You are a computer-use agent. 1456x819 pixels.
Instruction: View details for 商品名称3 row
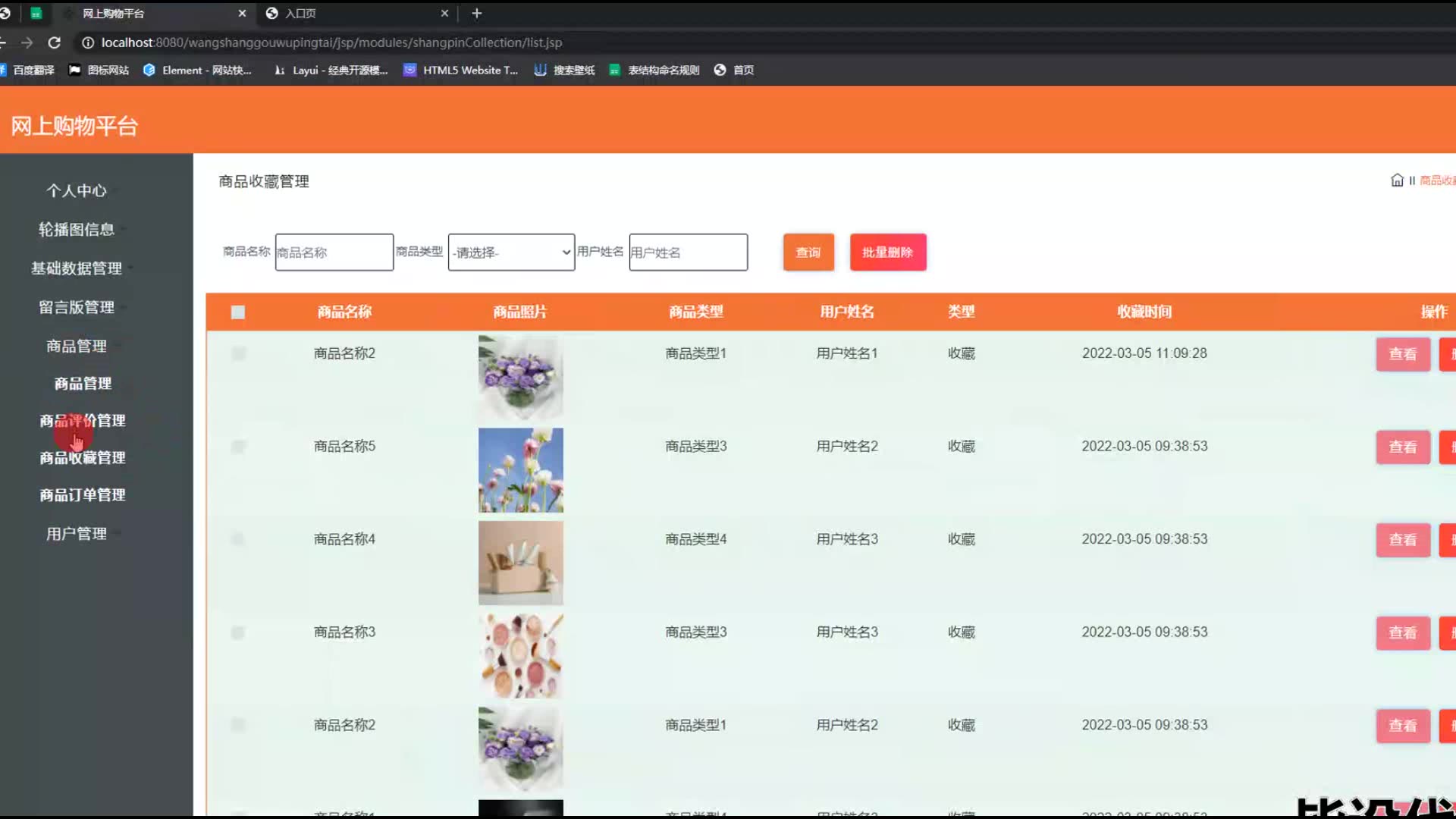[x=1403, y=633]
